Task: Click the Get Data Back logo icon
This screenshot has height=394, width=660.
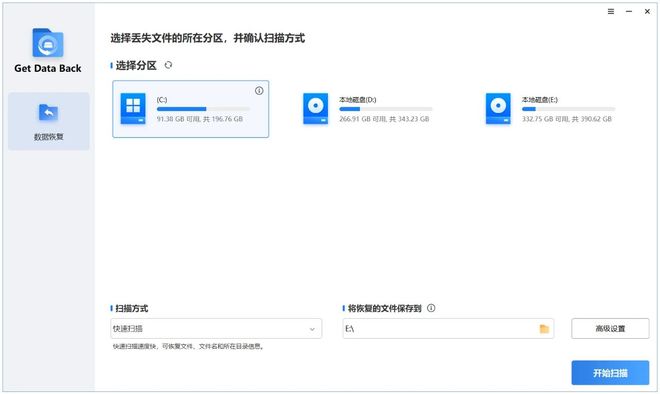Action: [x=48, y=43]
